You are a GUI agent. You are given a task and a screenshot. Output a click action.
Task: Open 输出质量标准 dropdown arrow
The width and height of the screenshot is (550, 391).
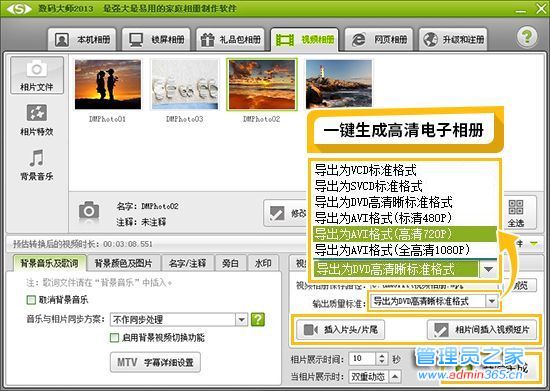point(492,301)
